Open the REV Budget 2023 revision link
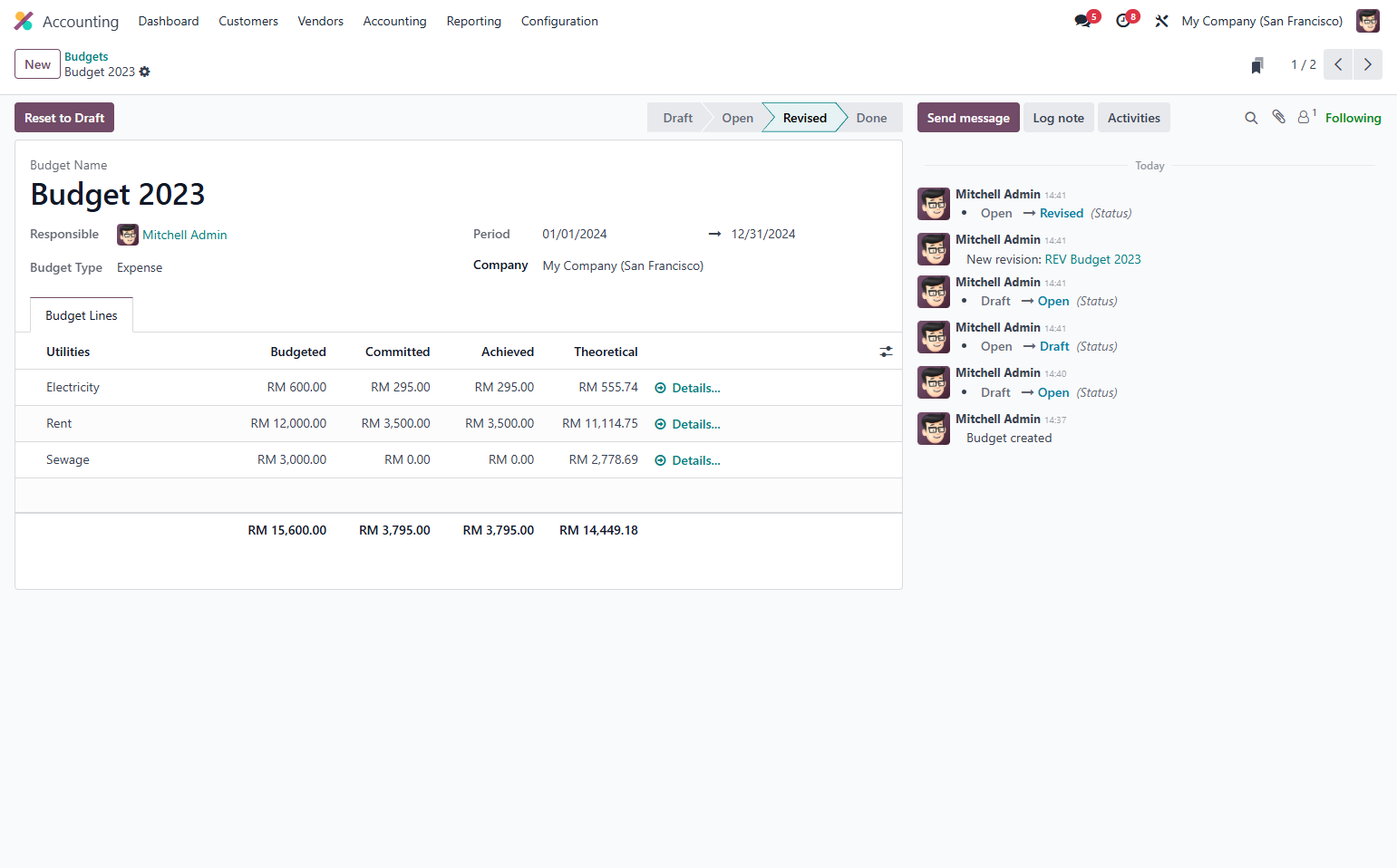This screenshot has height=868, width=1397. (1092, 259)
